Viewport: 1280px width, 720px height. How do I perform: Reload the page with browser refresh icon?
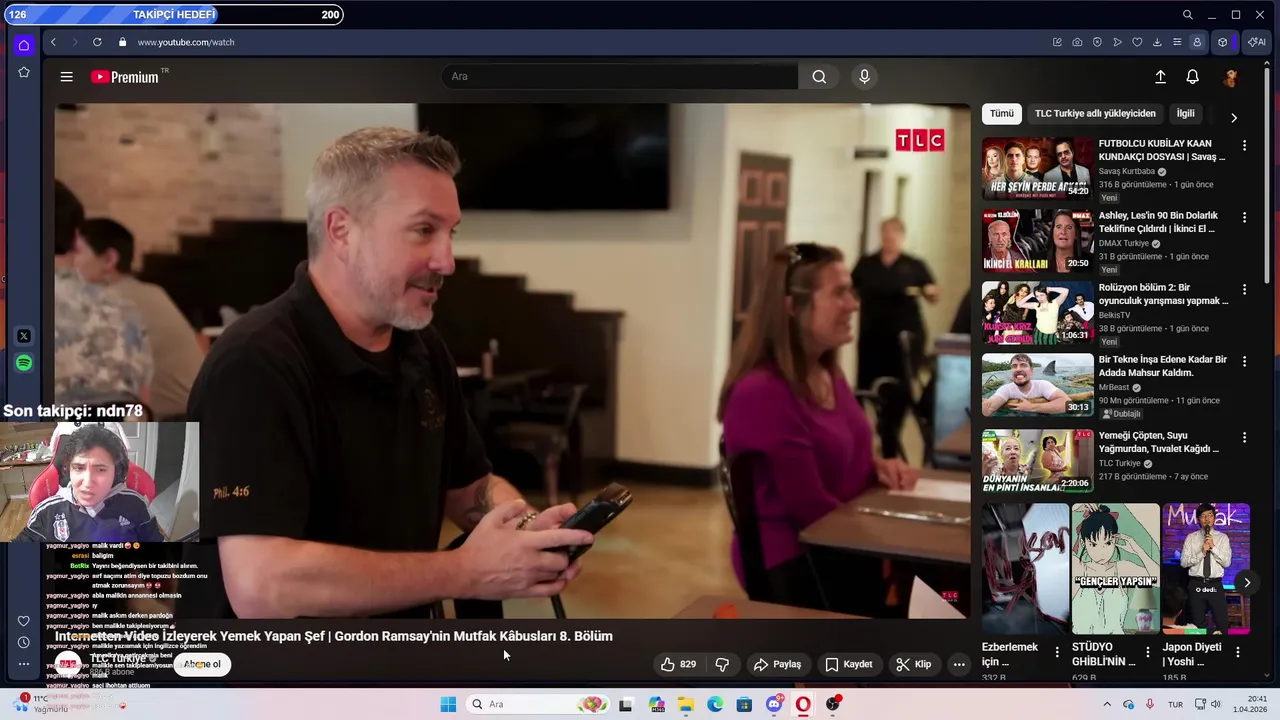coord(97,42)
